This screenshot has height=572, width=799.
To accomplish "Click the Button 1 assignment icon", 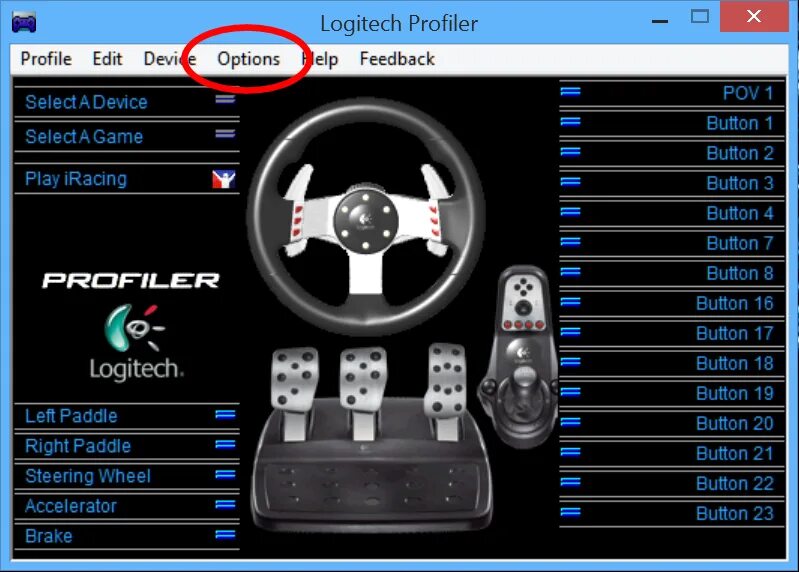I will [x=571, y=121].
